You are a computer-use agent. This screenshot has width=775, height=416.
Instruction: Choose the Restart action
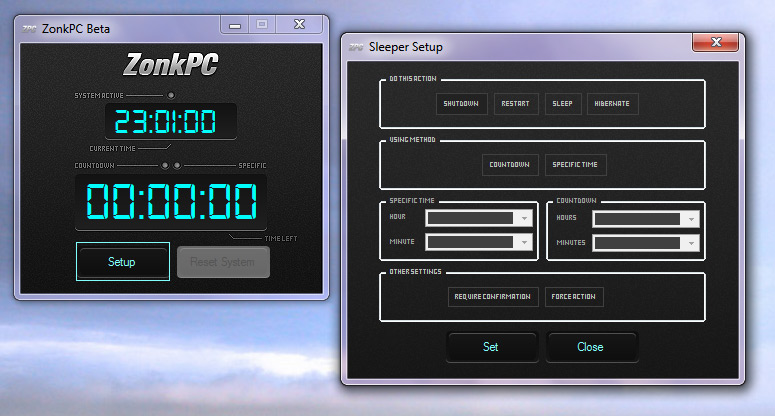[x=516, y=104]
